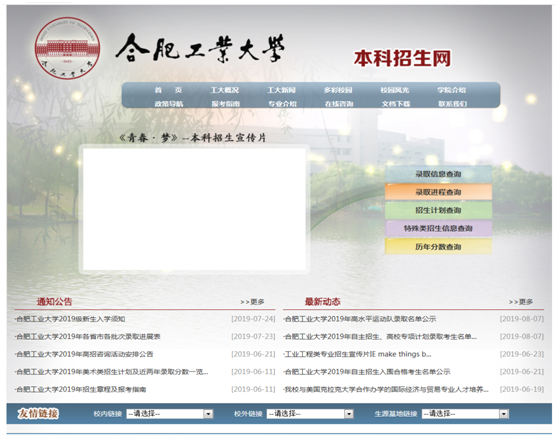Click the orange 录取进程查询 button

click(438, 192)
